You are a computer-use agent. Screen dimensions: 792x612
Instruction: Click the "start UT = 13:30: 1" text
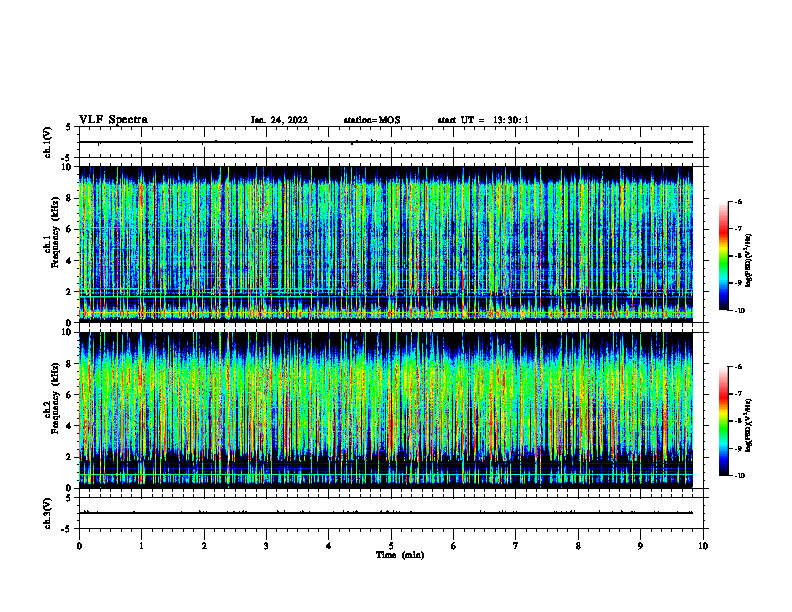(x=483, y=120)
